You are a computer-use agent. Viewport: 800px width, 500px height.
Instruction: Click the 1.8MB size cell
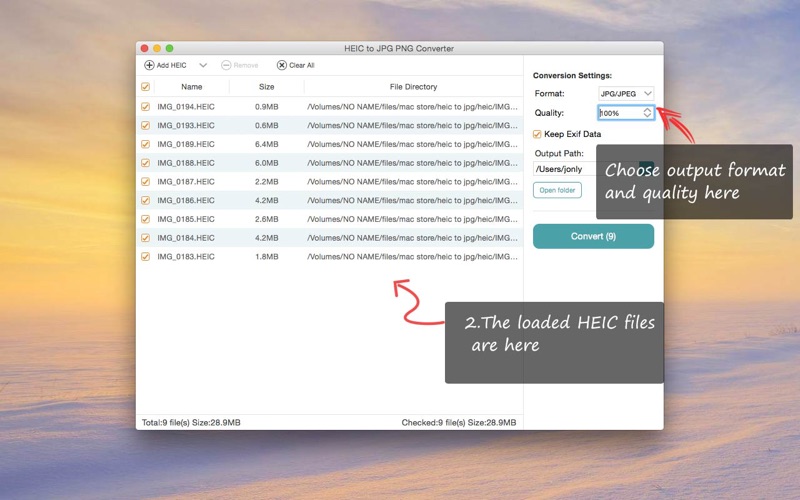[x=267, y=257]
